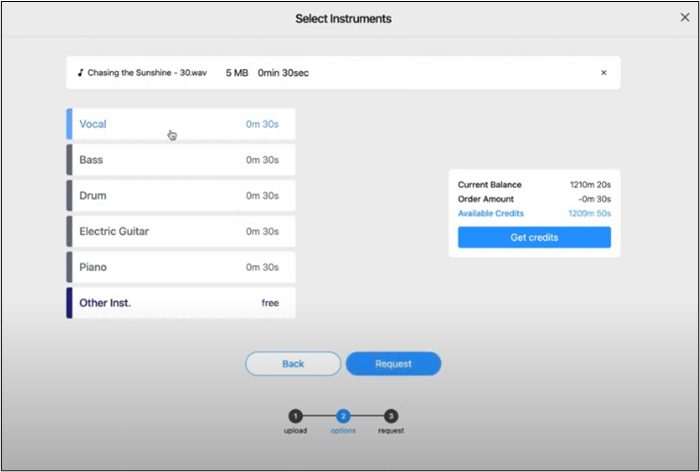Go to step 1 upload circle
Viewport: 700px width, 472px height.
tap(295, 415)
